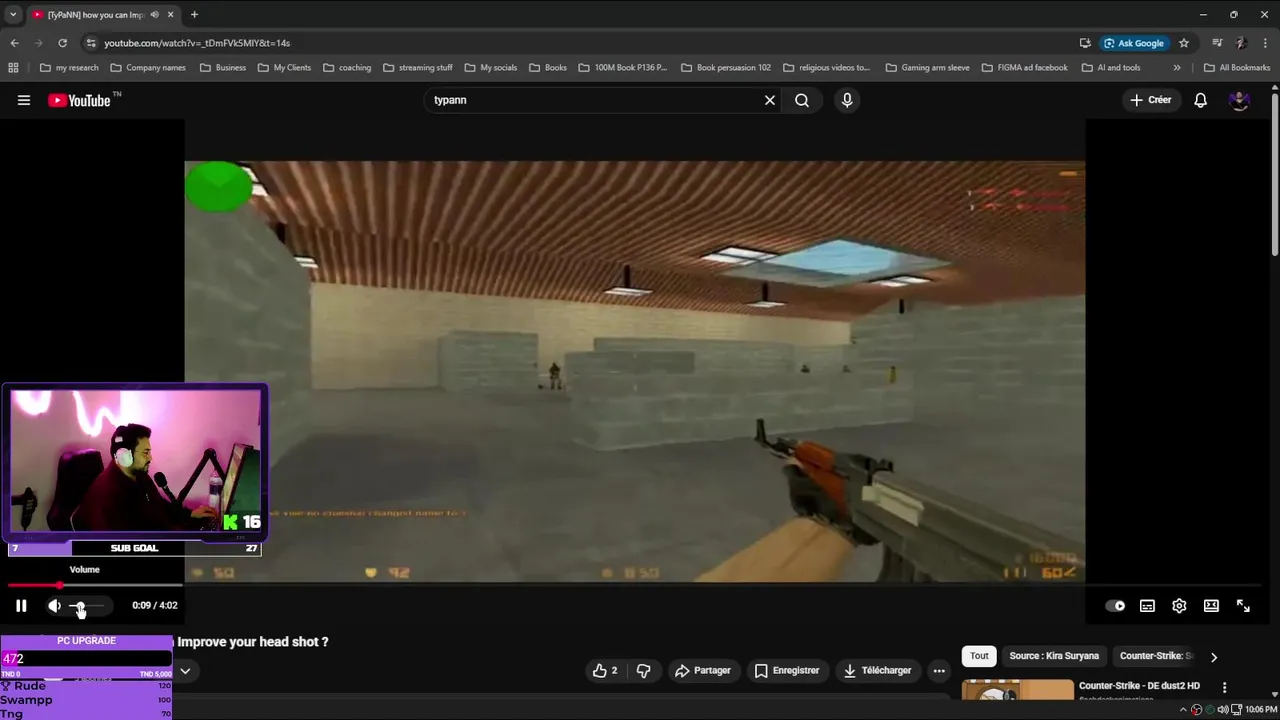Pause the YouTube video

click(21, 605)
